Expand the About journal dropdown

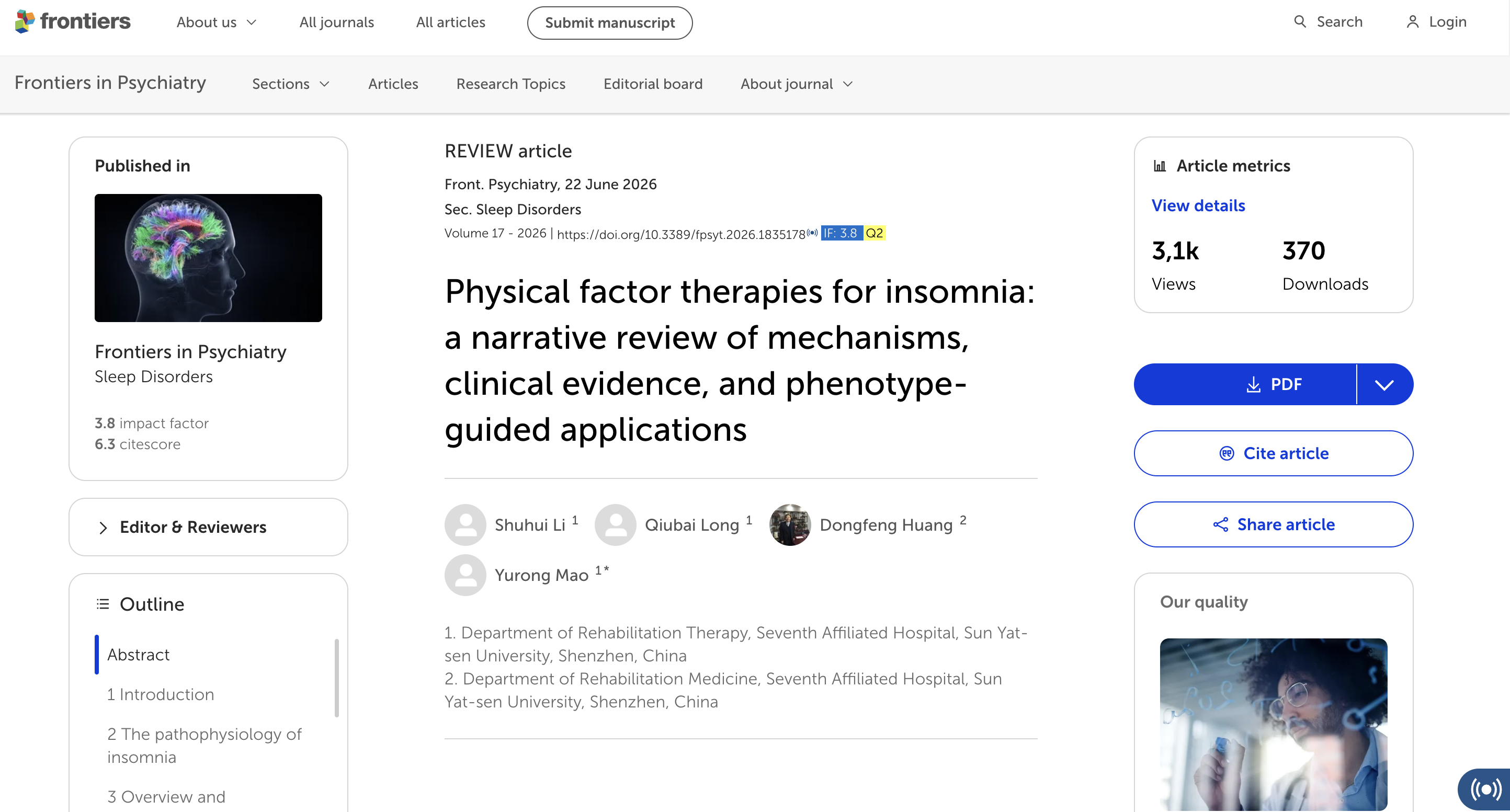click(x=797, y=84)
